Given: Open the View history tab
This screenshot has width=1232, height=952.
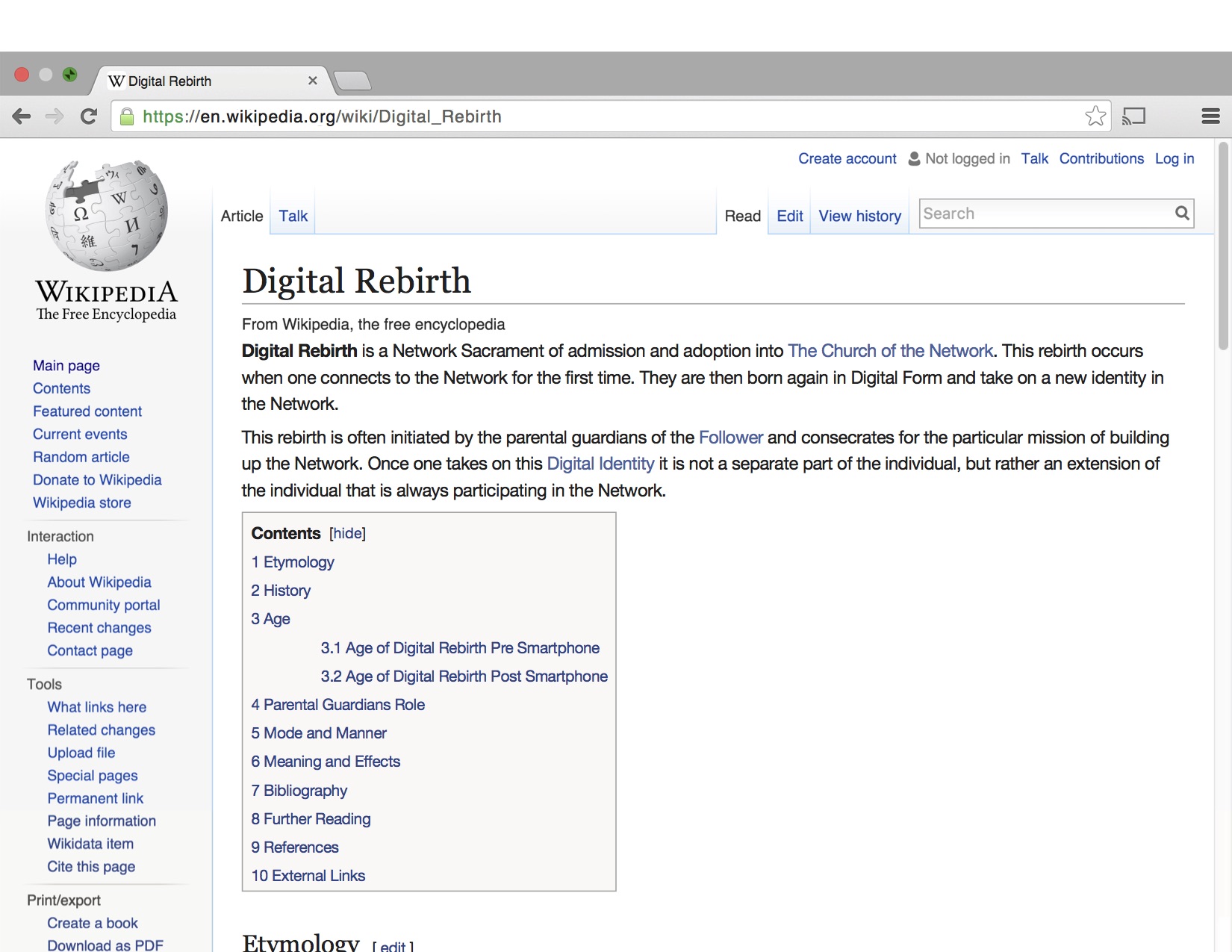Looking at the screenshot, I should [859, 216].
